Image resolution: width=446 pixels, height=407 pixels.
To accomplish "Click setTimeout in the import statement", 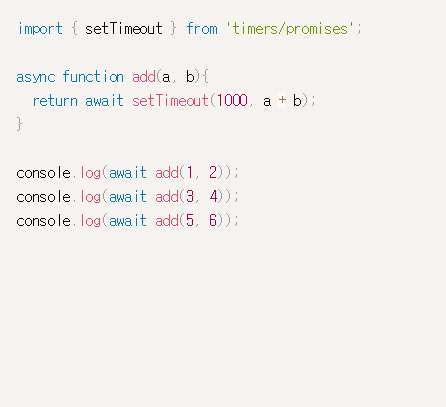I will coord(124,28).
